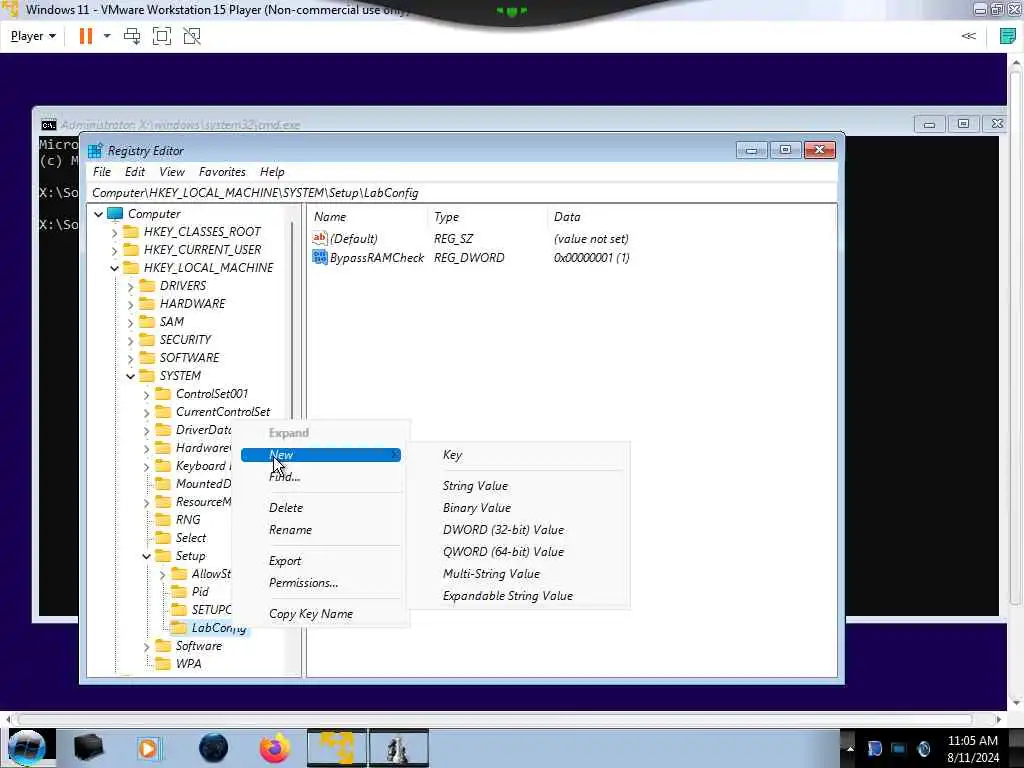Choose New in the context menu

(321, 455)
